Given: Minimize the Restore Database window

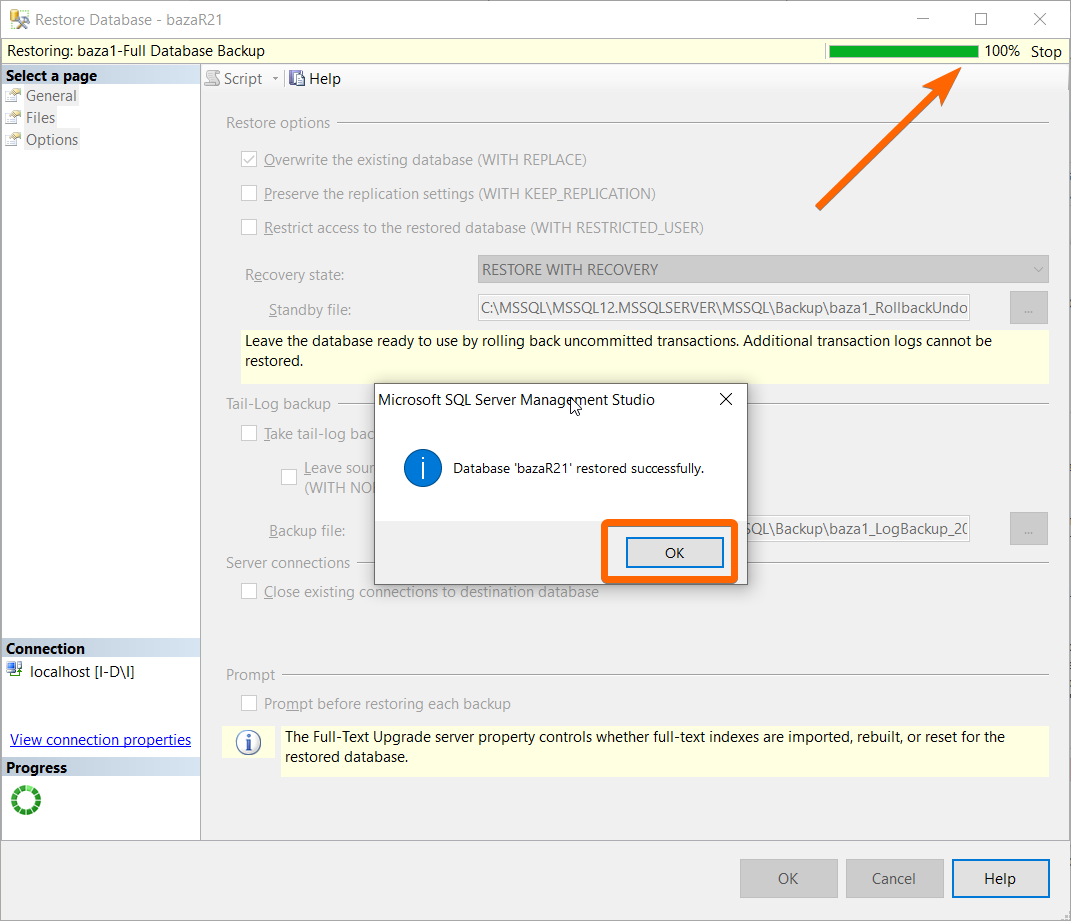Looking at the screenshot, I should point(923,19).
